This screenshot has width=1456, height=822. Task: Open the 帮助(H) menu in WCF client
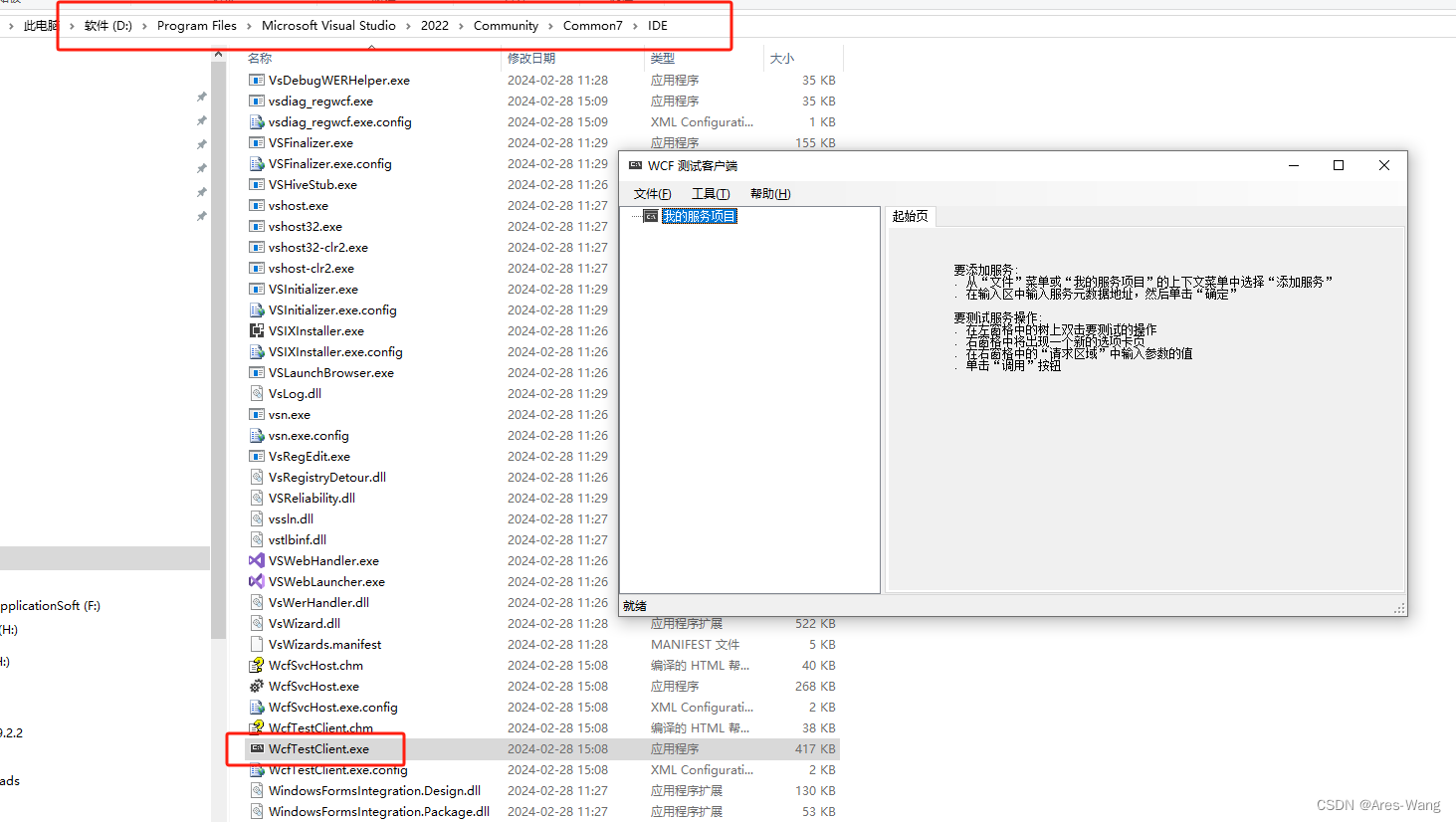click(x=770, y=194)
